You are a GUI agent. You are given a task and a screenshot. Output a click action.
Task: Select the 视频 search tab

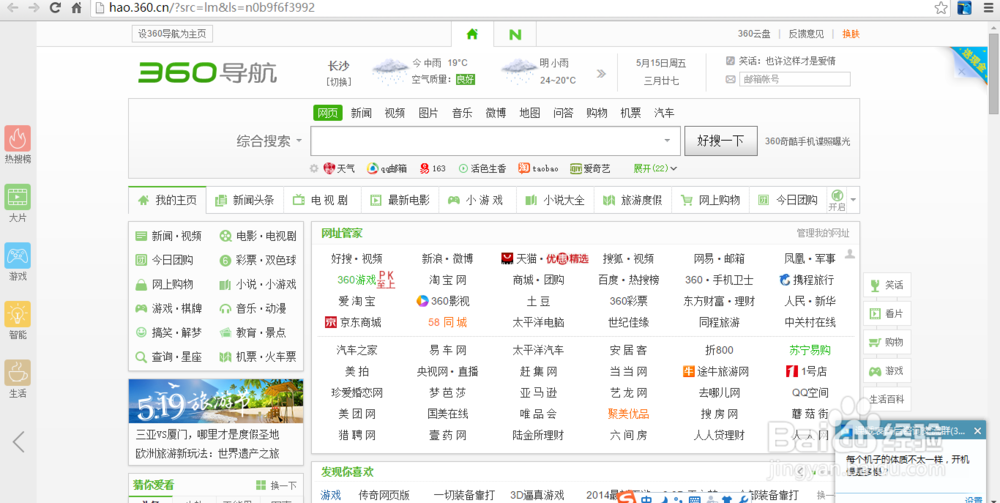[x=395, y=113]
